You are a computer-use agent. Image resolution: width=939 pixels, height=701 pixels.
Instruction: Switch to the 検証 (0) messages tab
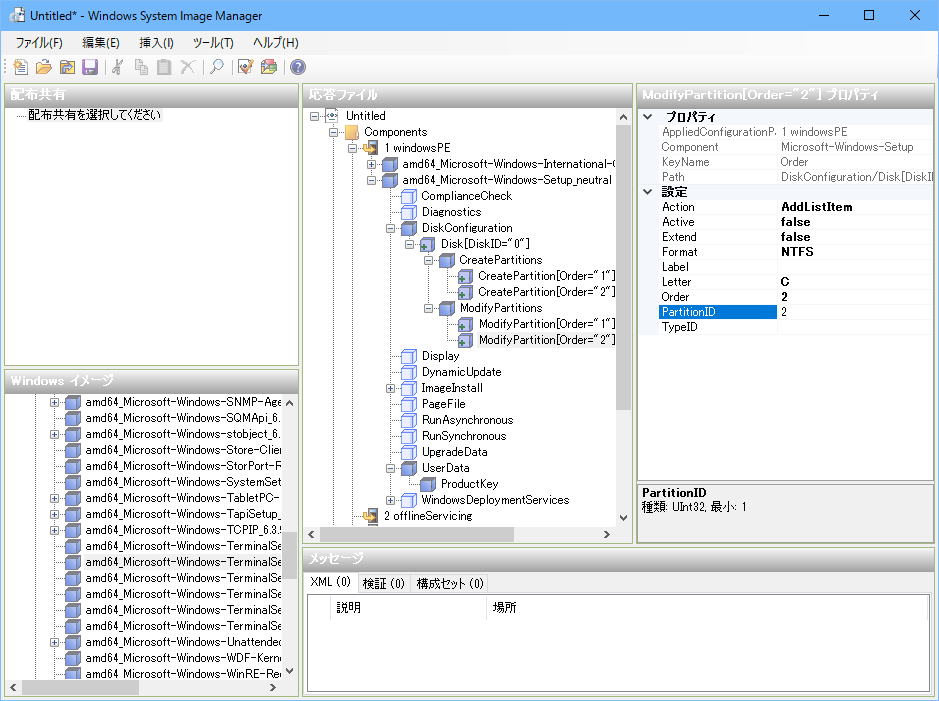point(383,583)
